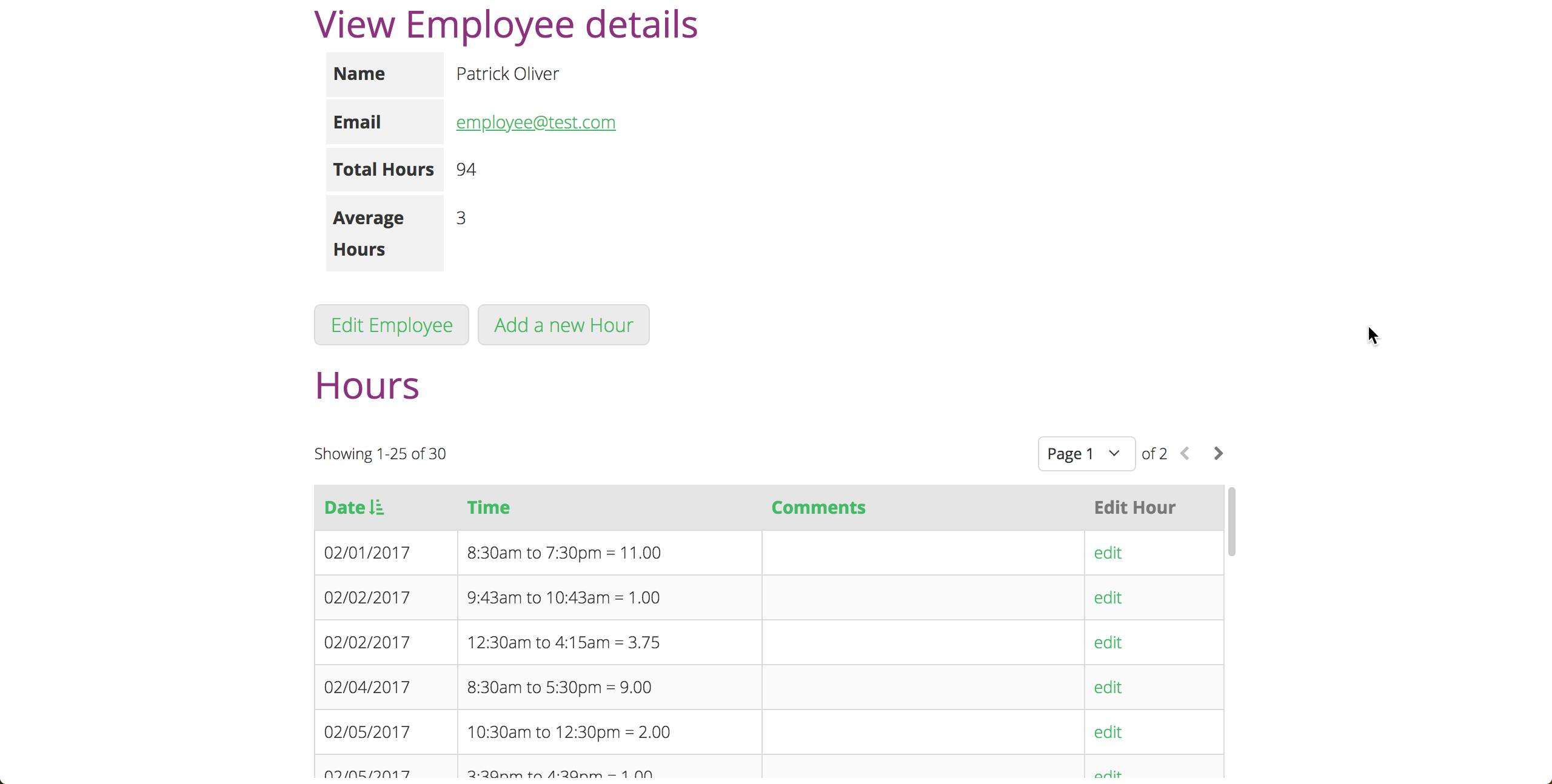Viewport: 1552px width, 784px height.
Task: Click the Time column header
Action: (489, 507)
